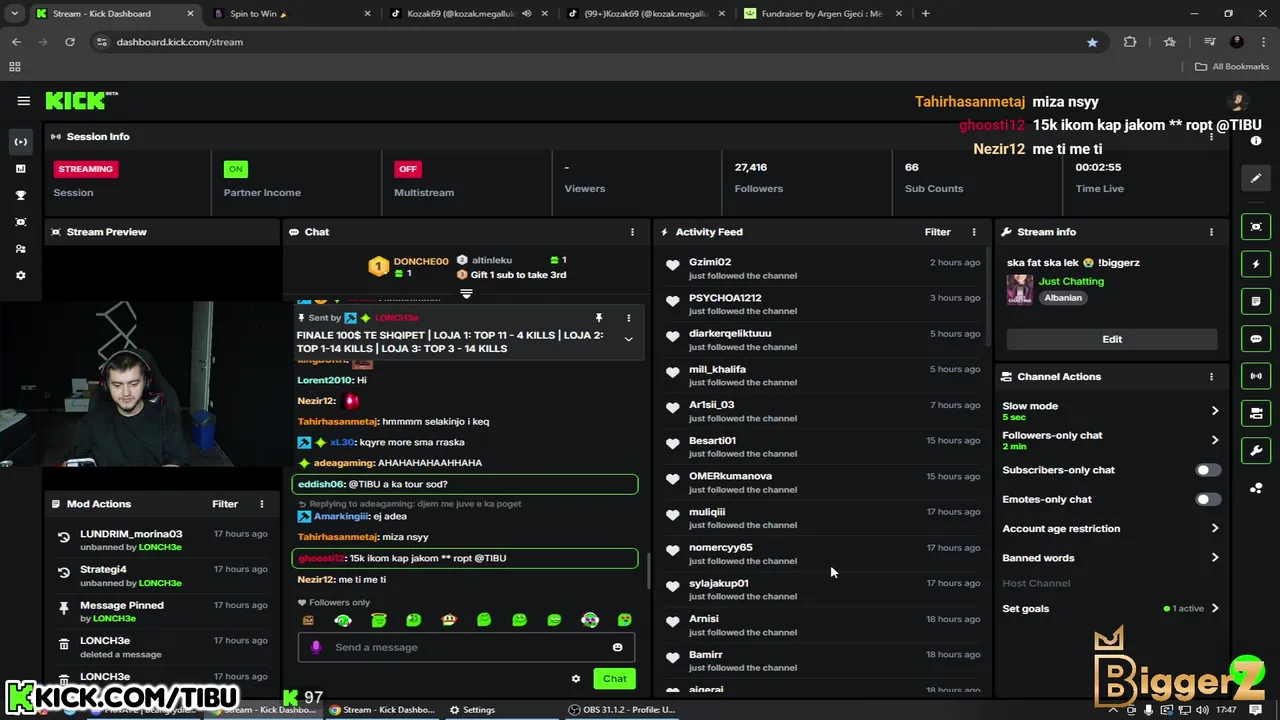Expand Followers-only chat settings

click(x=1215, y=440)
